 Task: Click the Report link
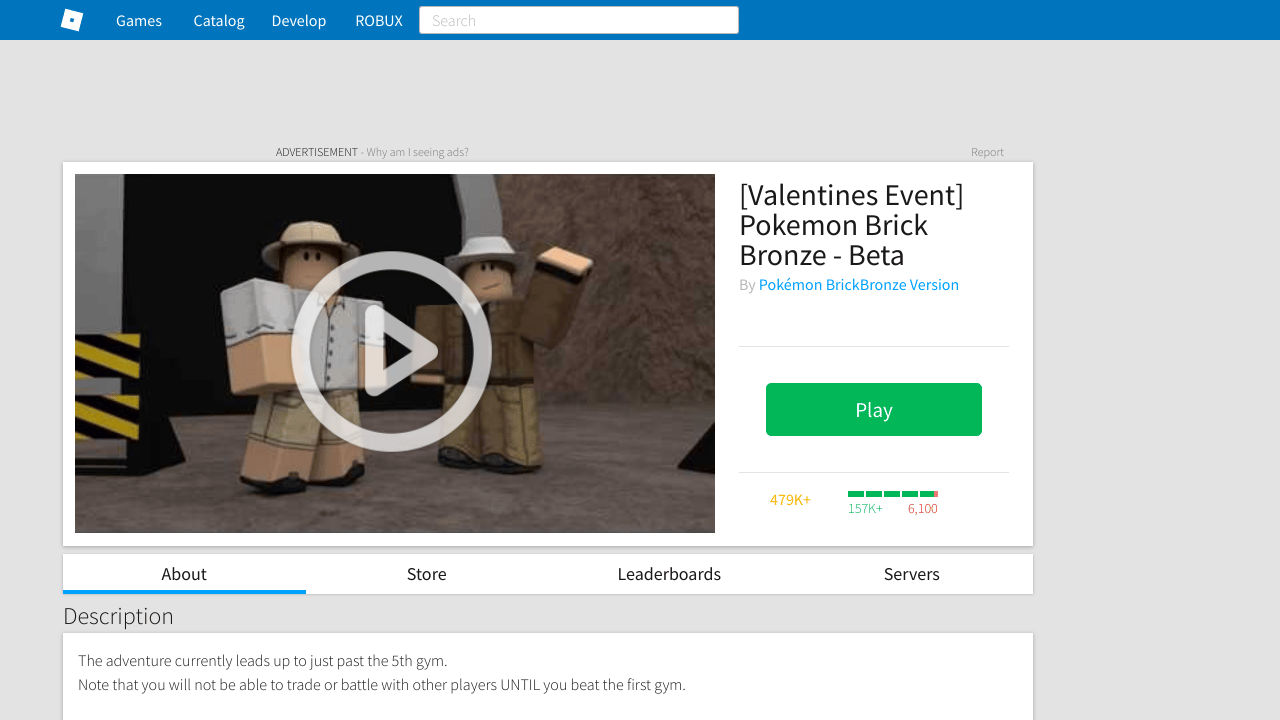pyautogui.click(x=987, y=152)
